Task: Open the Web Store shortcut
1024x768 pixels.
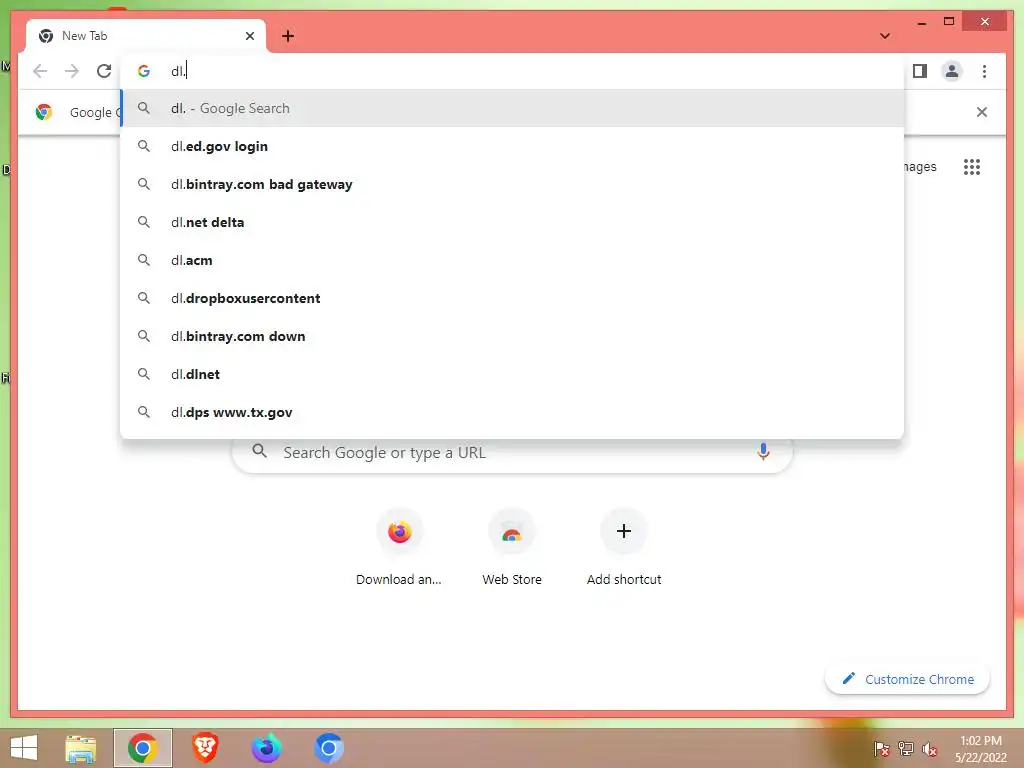Action: 512,547
